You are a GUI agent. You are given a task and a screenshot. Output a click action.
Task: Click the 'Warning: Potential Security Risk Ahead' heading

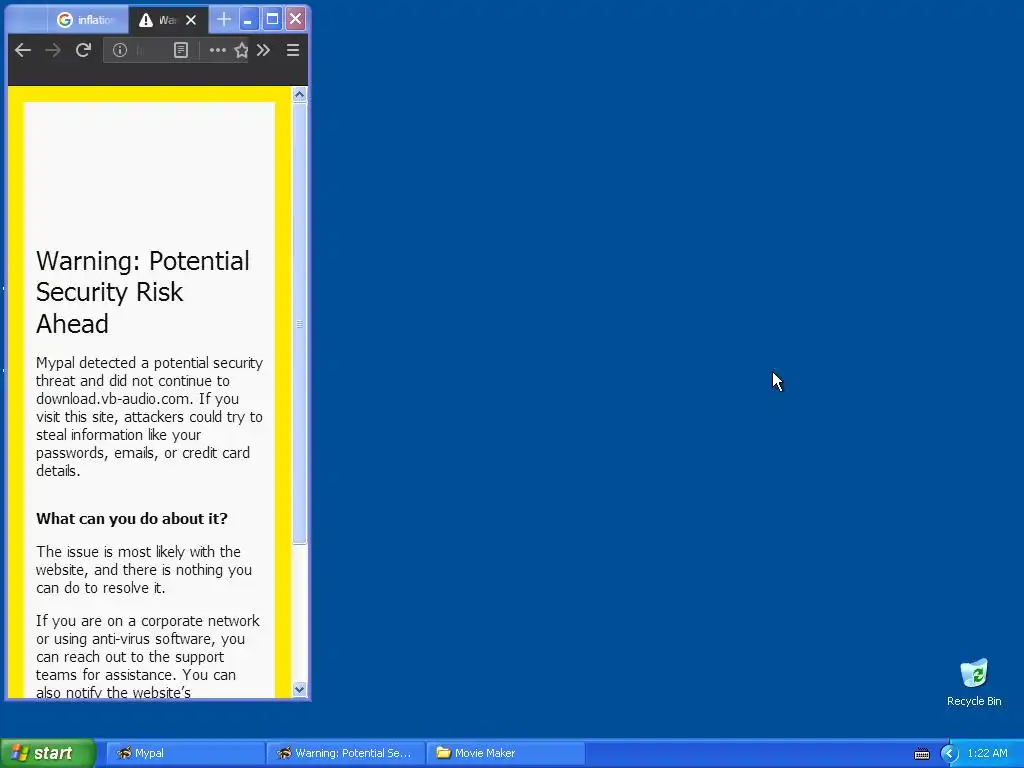point(142,292)
